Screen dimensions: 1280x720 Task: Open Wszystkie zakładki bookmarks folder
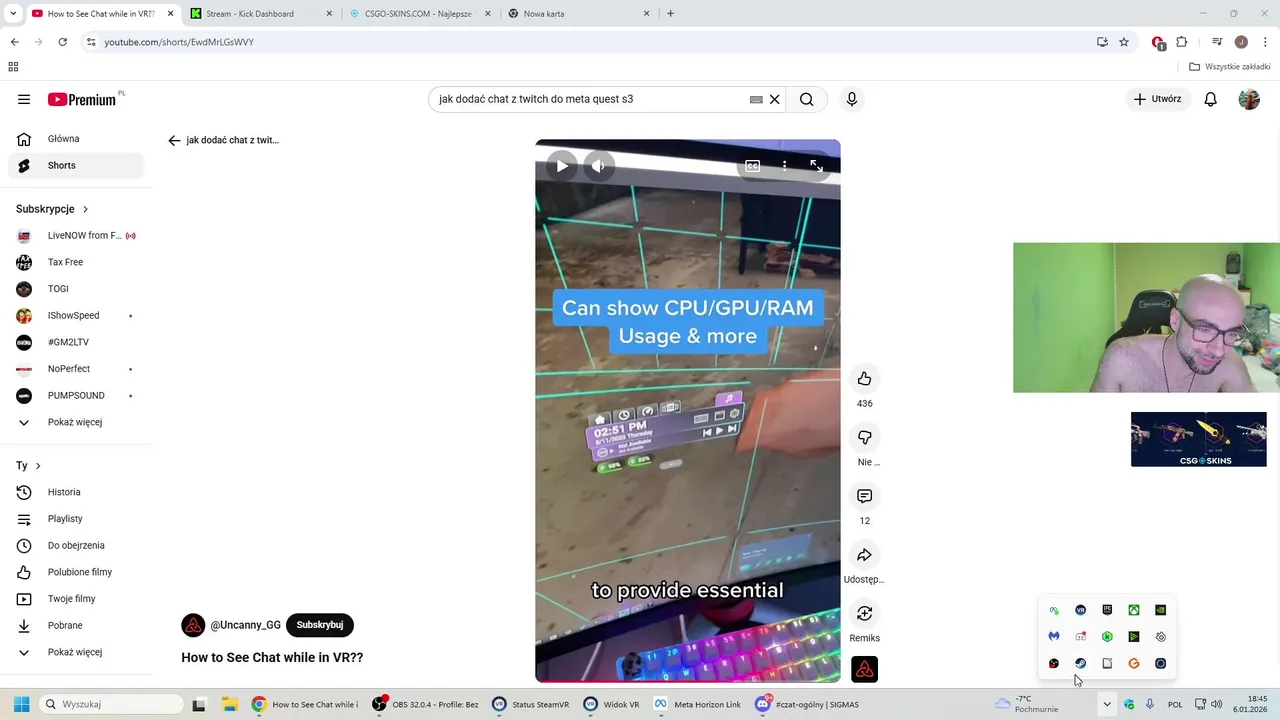click(1229, 67)
